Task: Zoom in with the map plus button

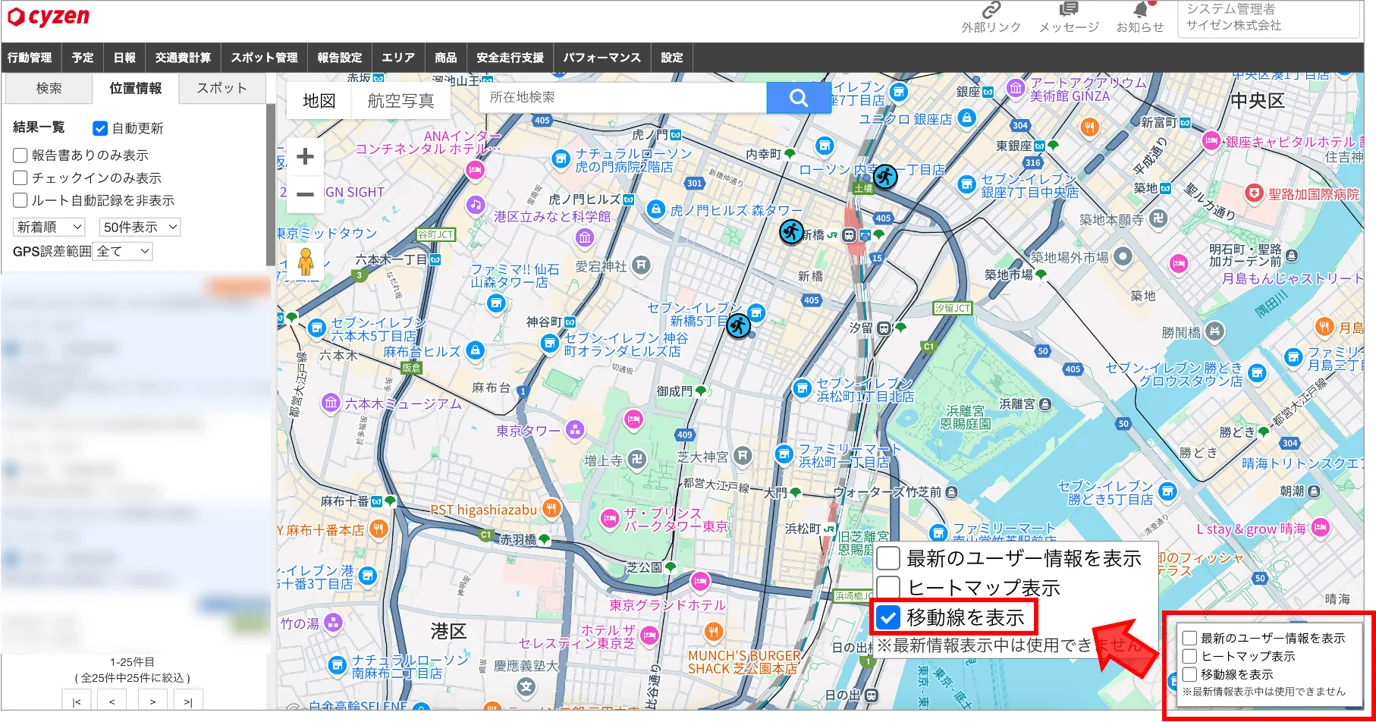Action: click(305, 157)
